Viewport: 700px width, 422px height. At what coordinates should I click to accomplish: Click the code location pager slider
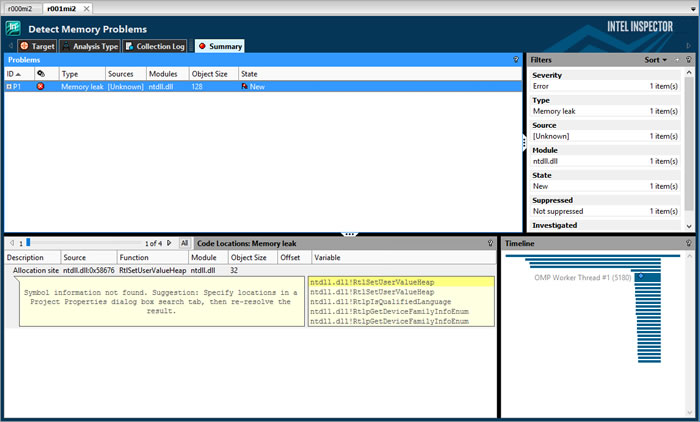(x=28, y=243)
